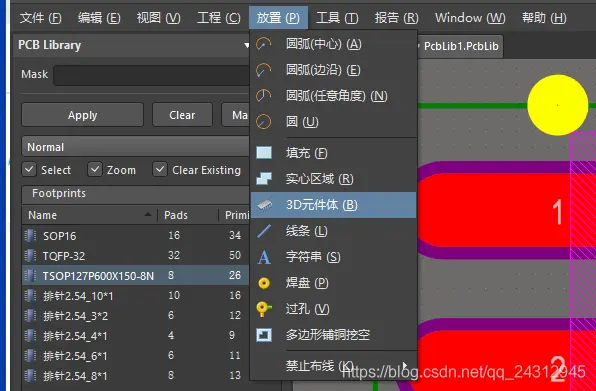Select the center arc icon
The image size is (596, 391).
pos(263,44)
